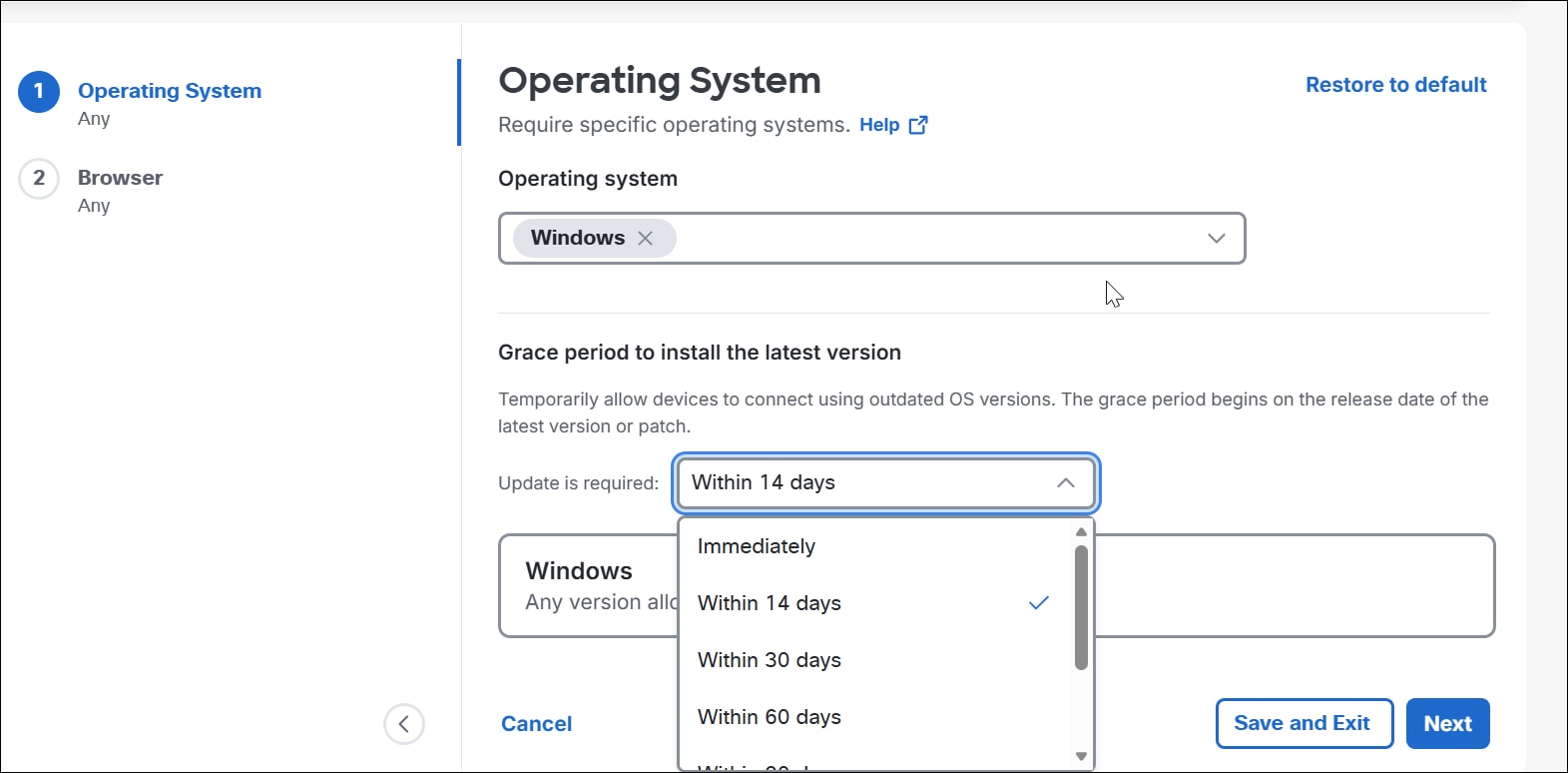
Task: Click the 'Require specific operating systems.' text
Action: click(x=674, y=125)
